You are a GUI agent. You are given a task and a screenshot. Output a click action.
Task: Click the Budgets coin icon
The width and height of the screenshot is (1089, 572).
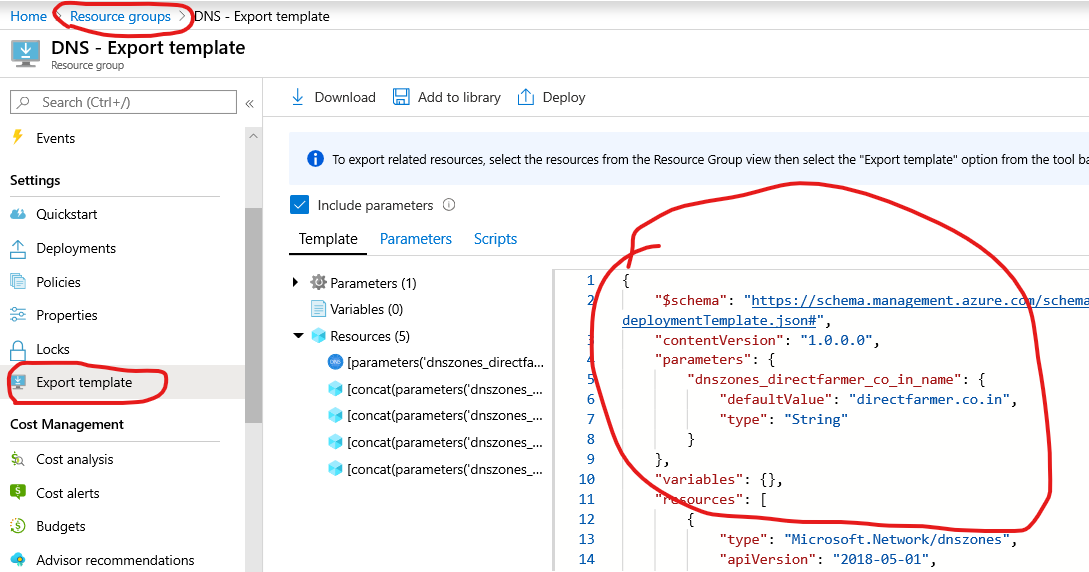pos(18,526)
